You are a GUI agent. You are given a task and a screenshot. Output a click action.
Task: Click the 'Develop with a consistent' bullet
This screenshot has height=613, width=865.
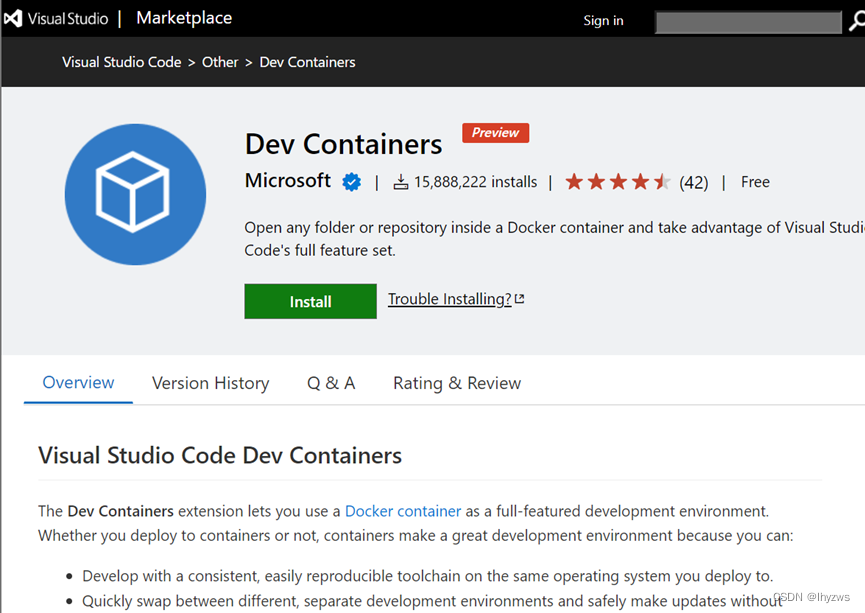[428, 576]
